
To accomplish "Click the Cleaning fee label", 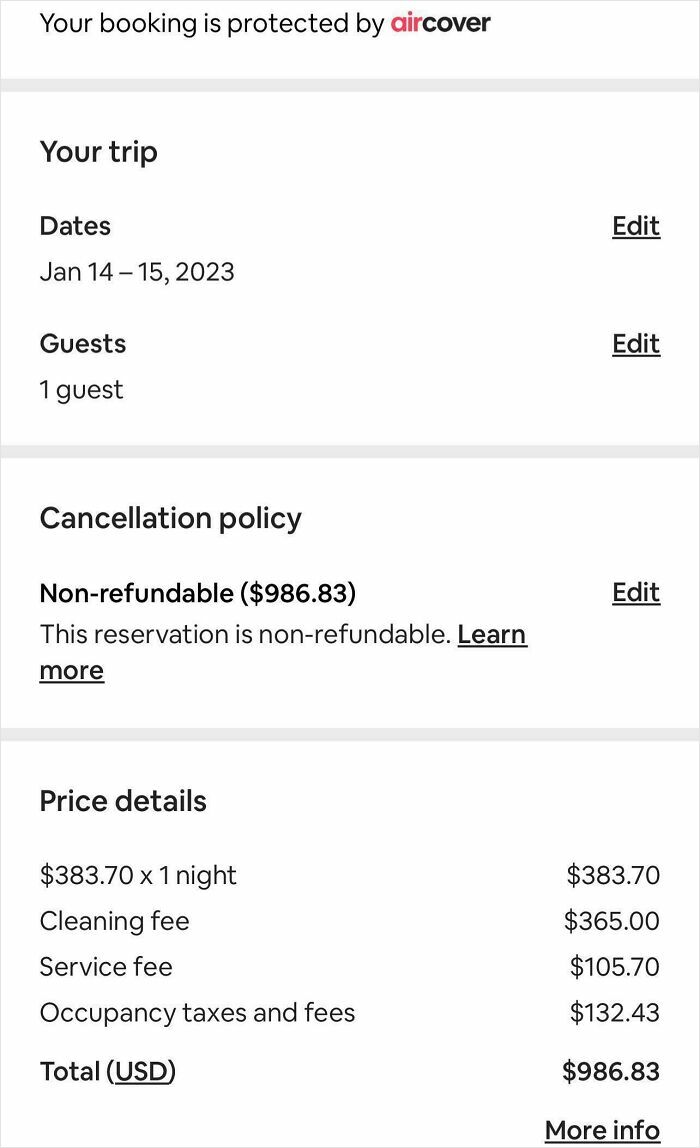I will pos(114,921).
